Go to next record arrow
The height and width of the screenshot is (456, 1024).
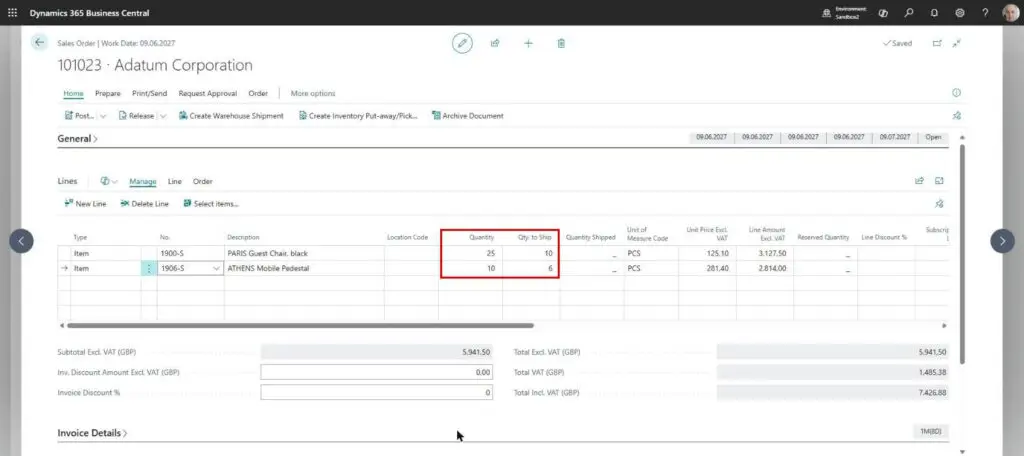(x=1002, y=241)
